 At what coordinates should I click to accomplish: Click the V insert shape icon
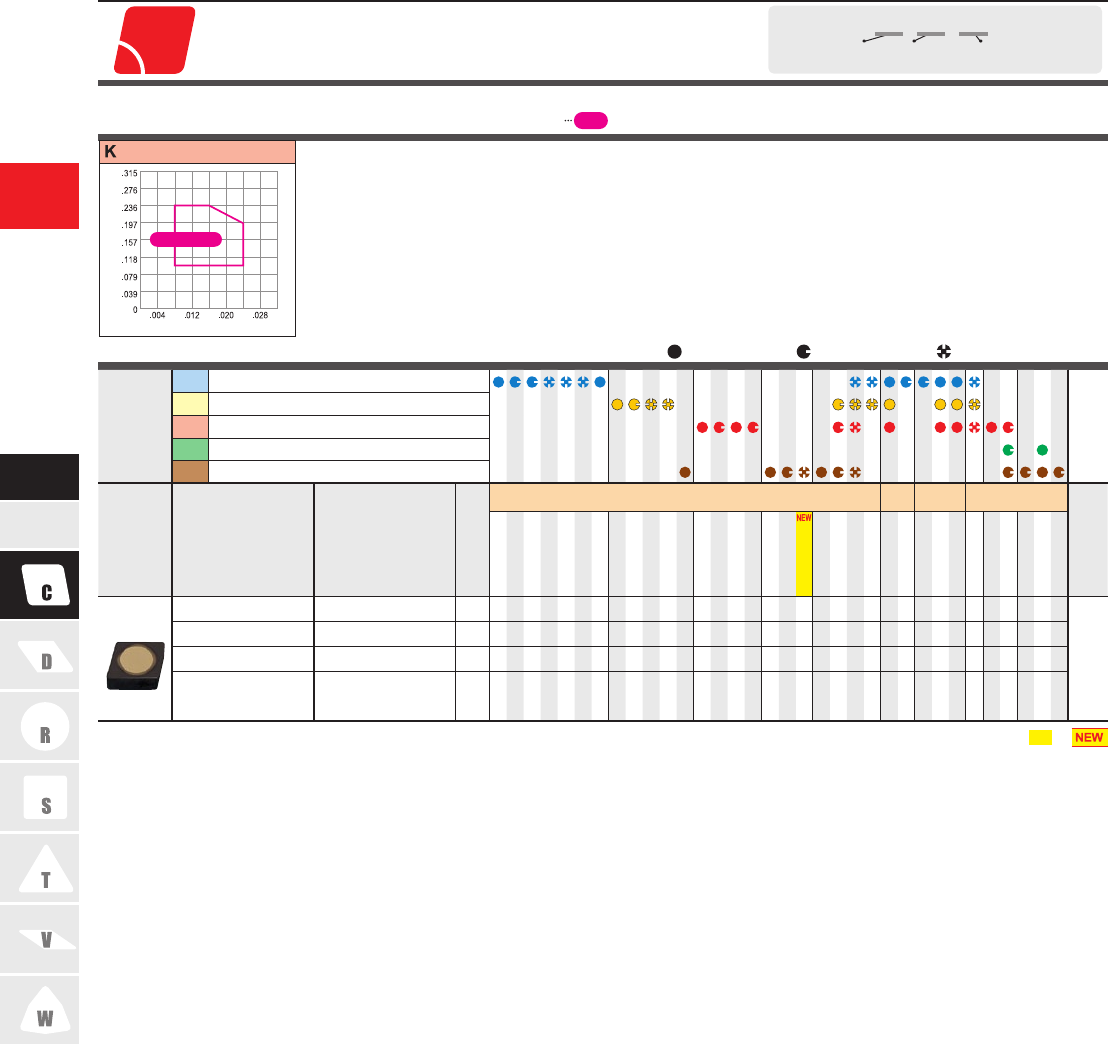45,940
